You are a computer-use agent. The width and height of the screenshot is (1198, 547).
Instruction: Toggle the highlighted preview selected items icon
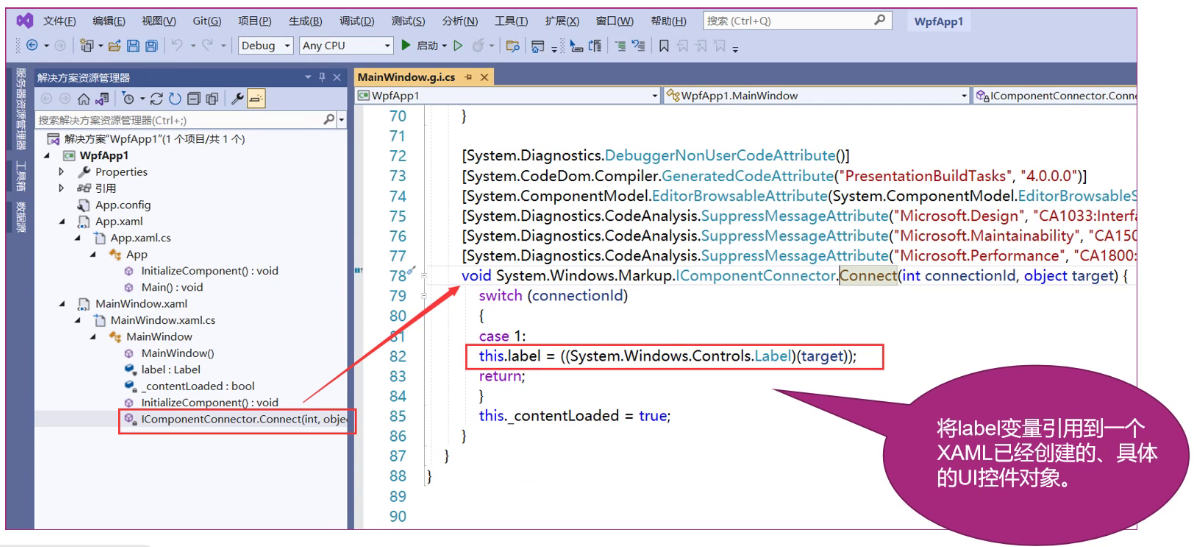[256, 99]
